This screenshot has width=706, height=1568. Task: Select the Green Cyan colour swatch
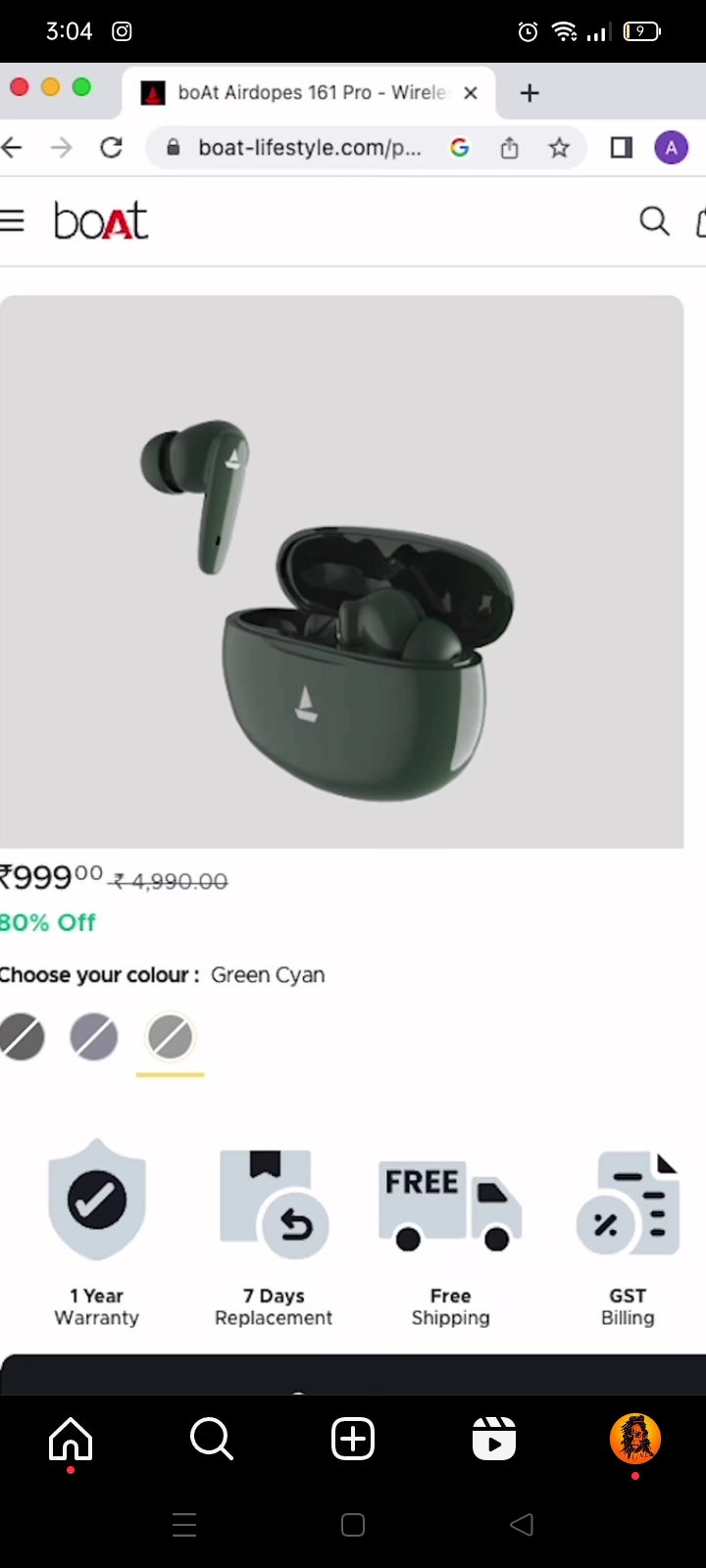(x=171, y=1037)
